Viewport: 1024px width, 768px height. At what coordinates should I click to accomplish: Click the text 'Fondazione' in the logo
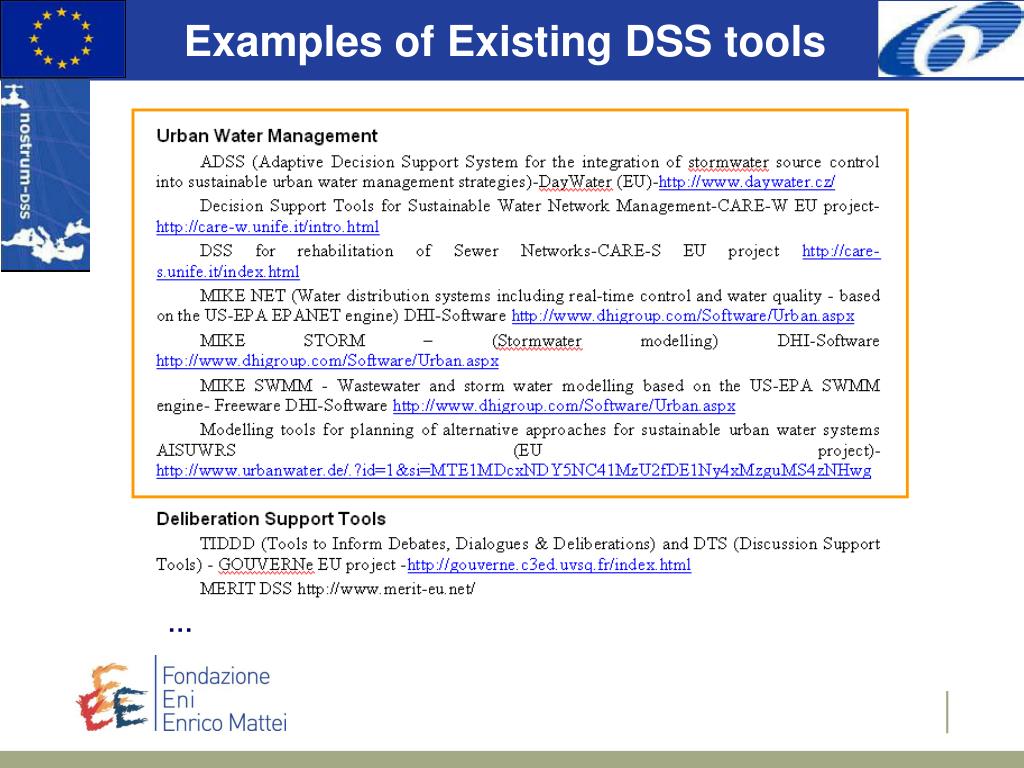click(216, 676)
